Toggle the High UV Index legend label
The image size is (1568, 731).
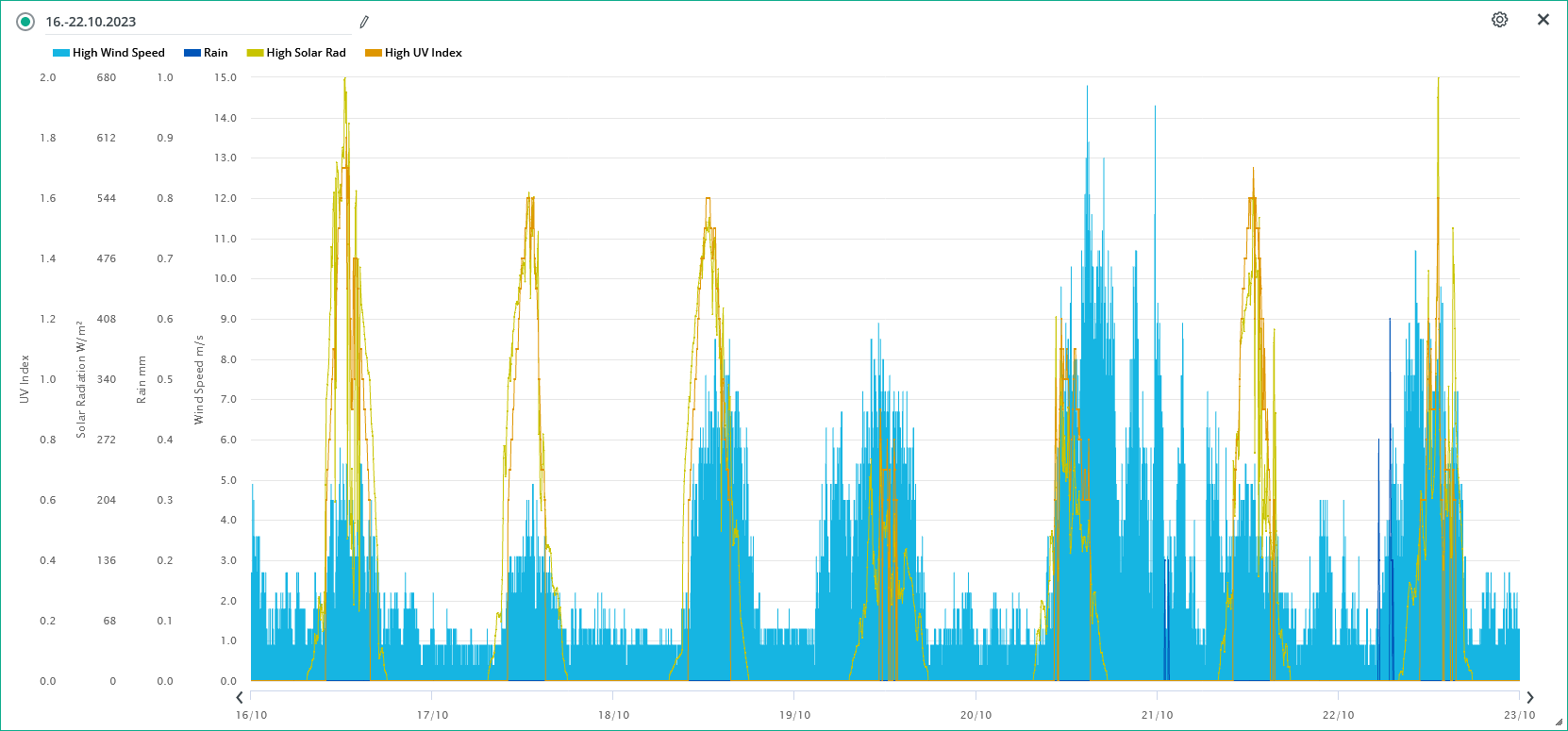pyautogui.click(x=423, y=53)
